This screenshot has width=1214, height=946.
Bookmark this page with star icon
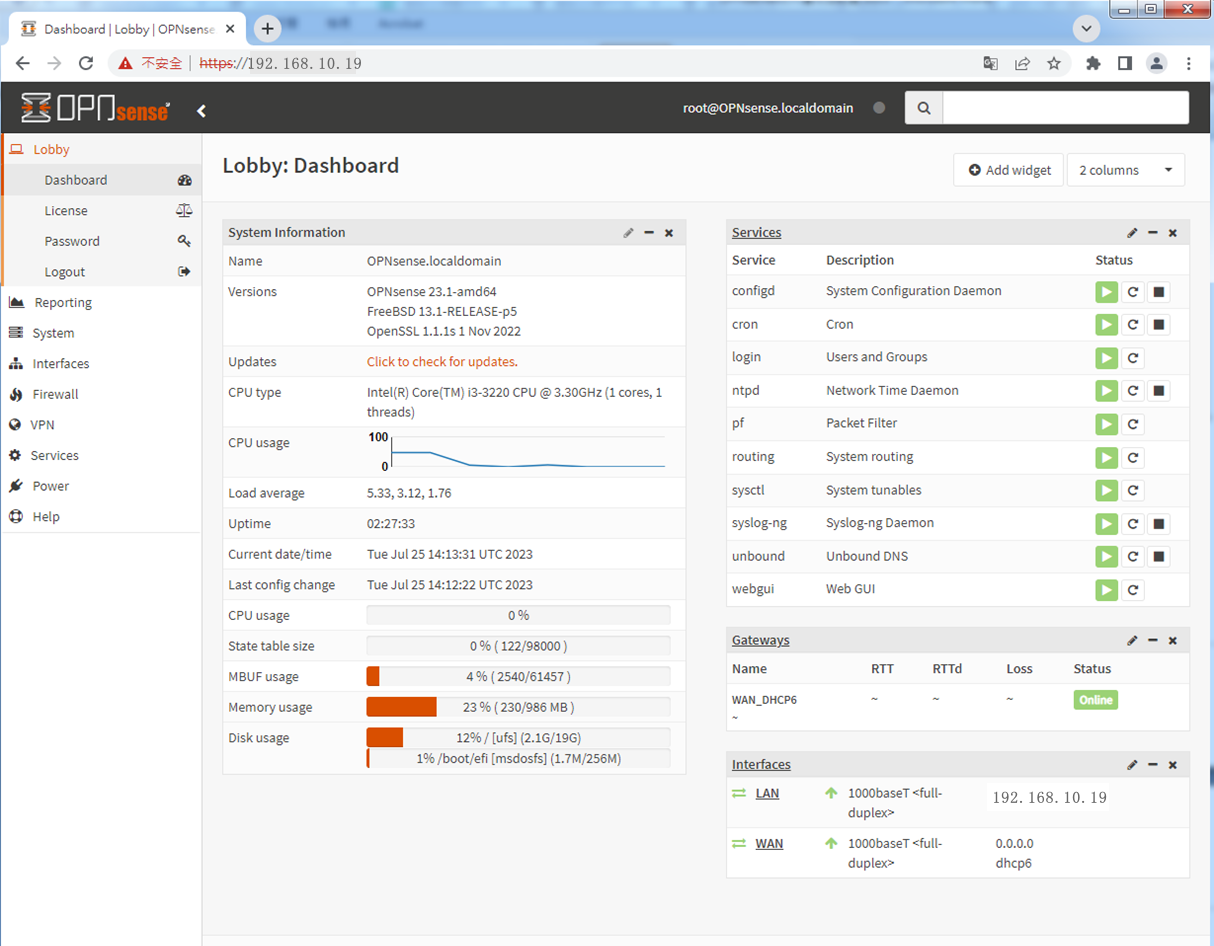coord(1054,63)
